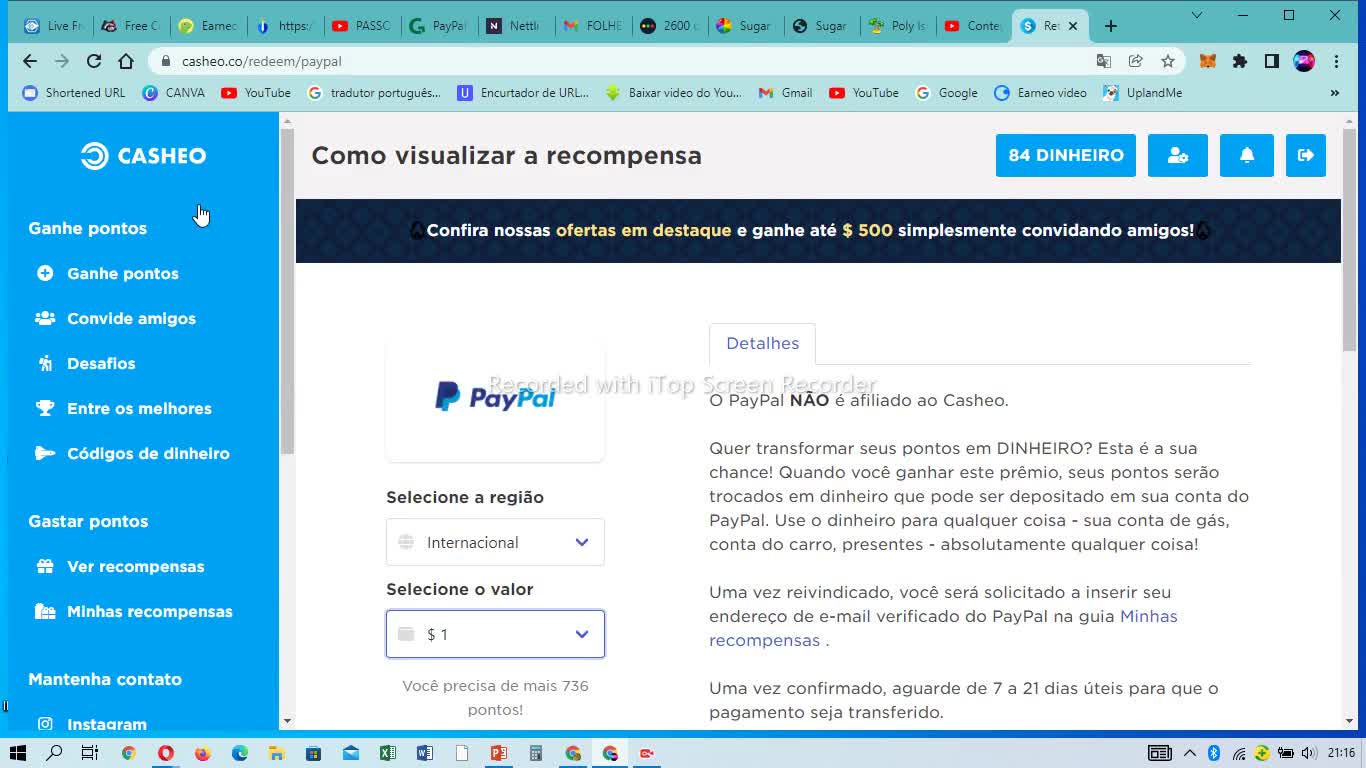
Task: Show hidden bookmarks with the double chevron
Action: tap(1335, 93)
